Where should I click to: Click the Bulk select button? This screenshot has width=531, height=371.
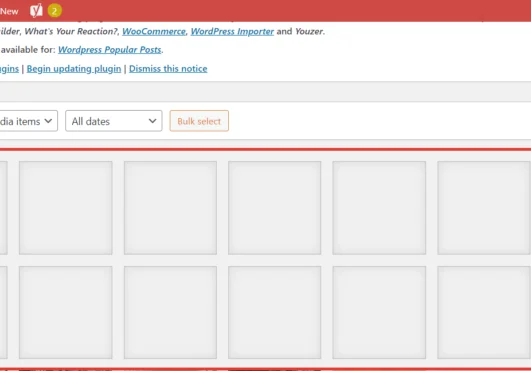click(x=199, y=121)
